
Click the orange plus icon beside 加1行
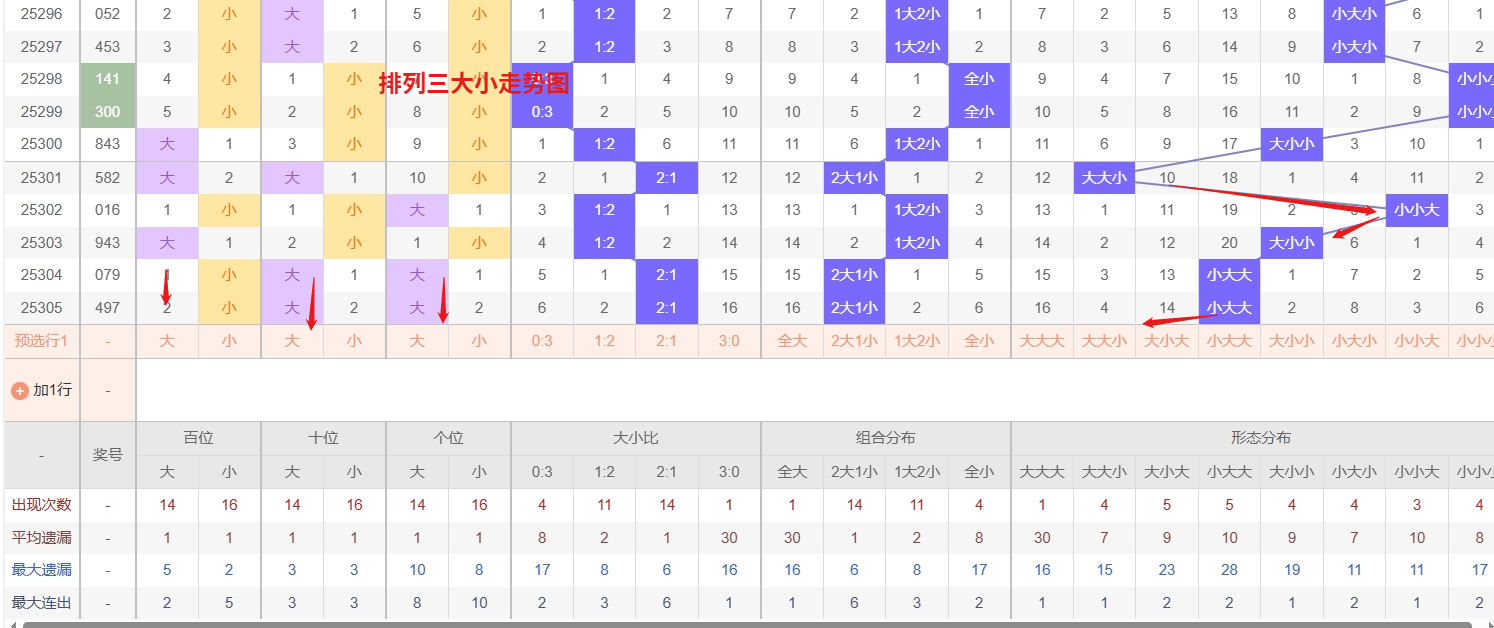[19, 390]
